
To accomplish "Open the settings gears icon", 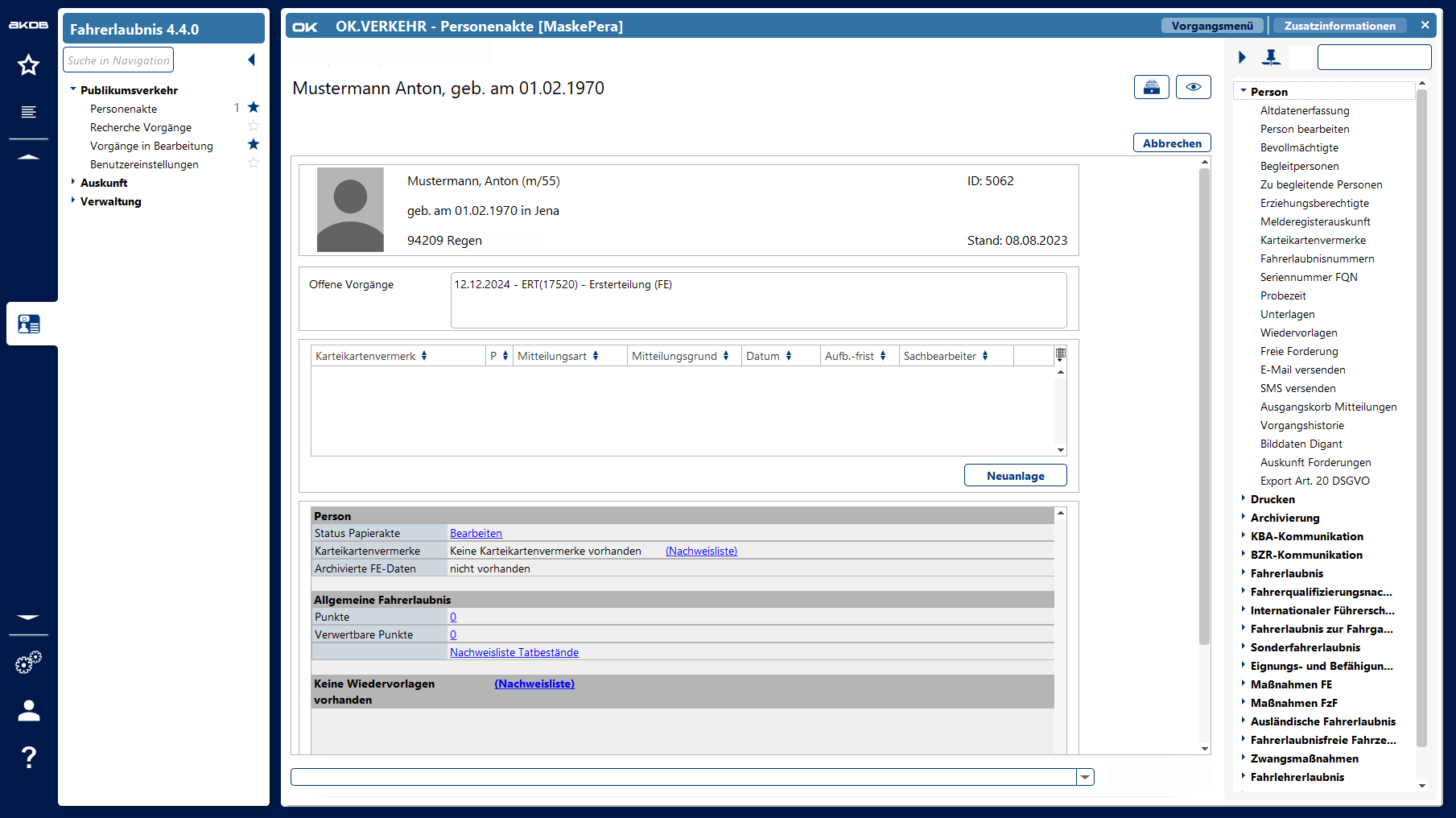I will click(x=29, y=663).
